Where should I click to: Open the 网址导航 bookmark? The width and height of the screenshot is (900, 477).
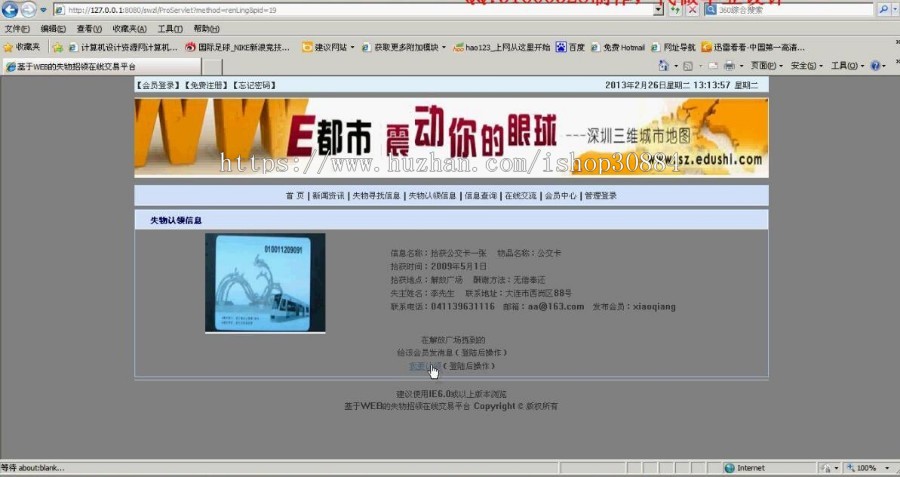click(673, 47)
